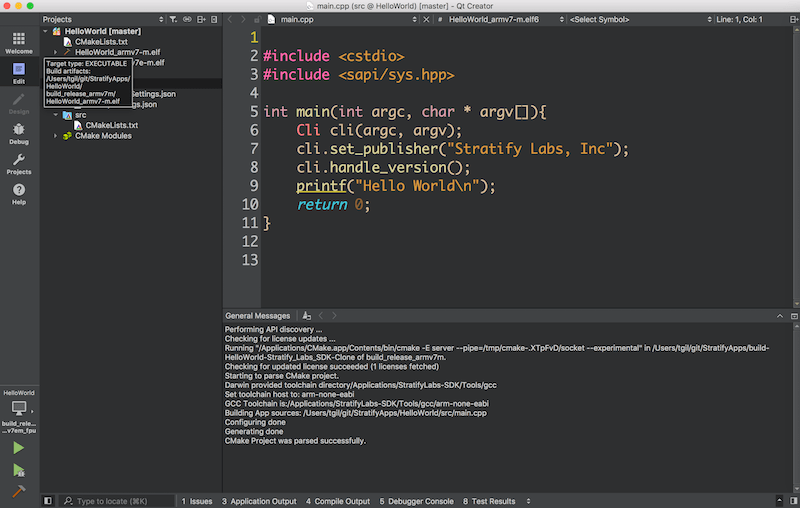800x508 pixels.
Task: Open the Compile Output tab
Action: coord(338,501)
